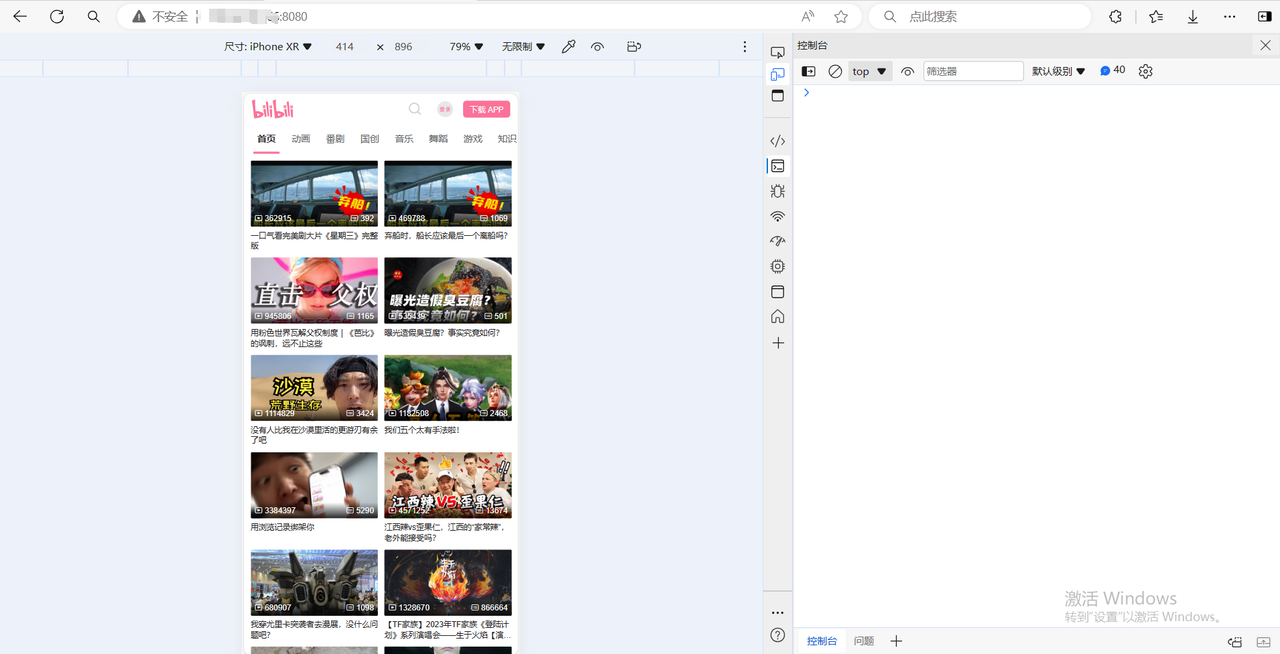Viewport: 1280px width, 654px height.
Task: Reload the page with the refresh icon
Action: click(x=57, y=17)
